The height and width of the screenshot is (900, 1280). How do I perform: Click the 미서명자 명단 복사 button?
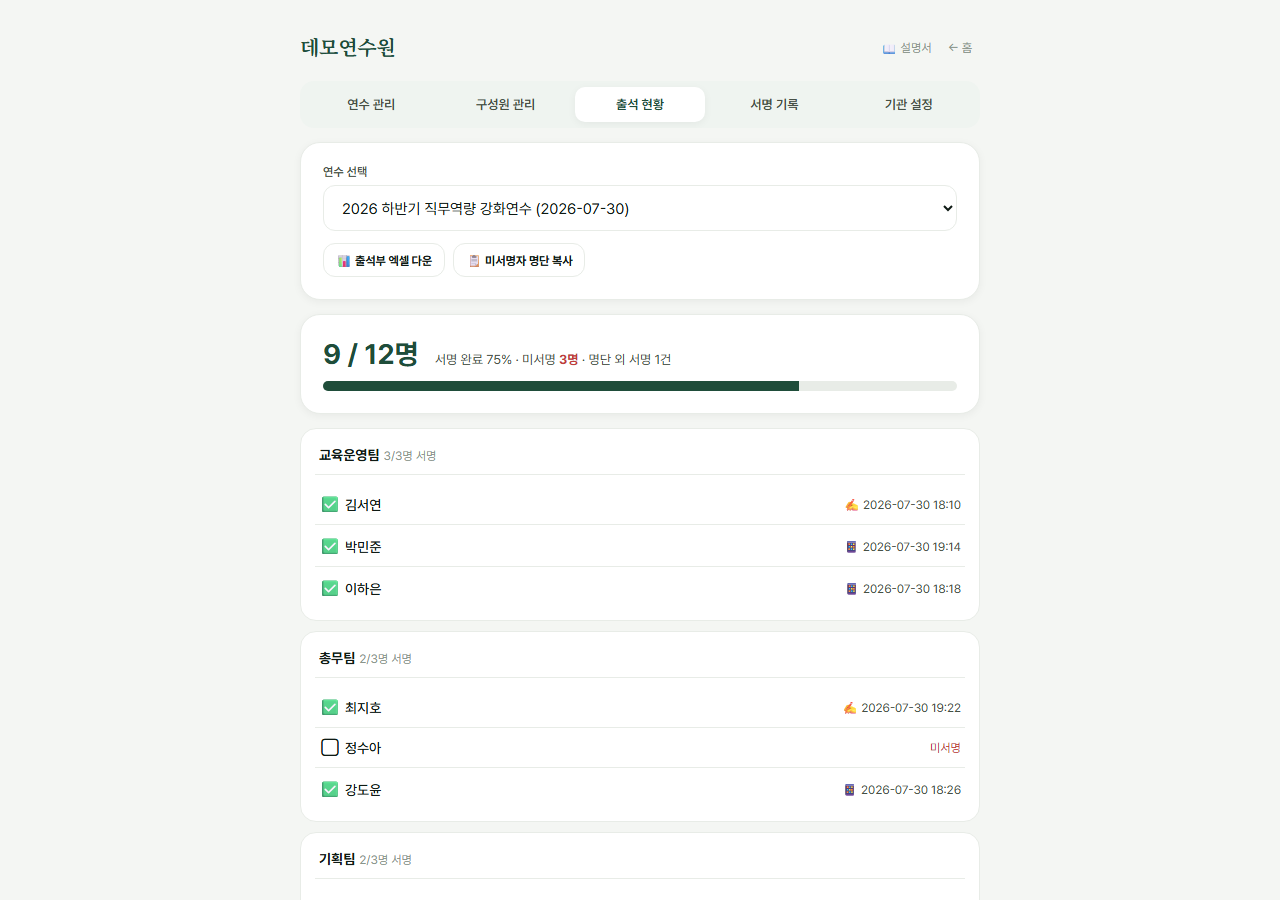519,260
